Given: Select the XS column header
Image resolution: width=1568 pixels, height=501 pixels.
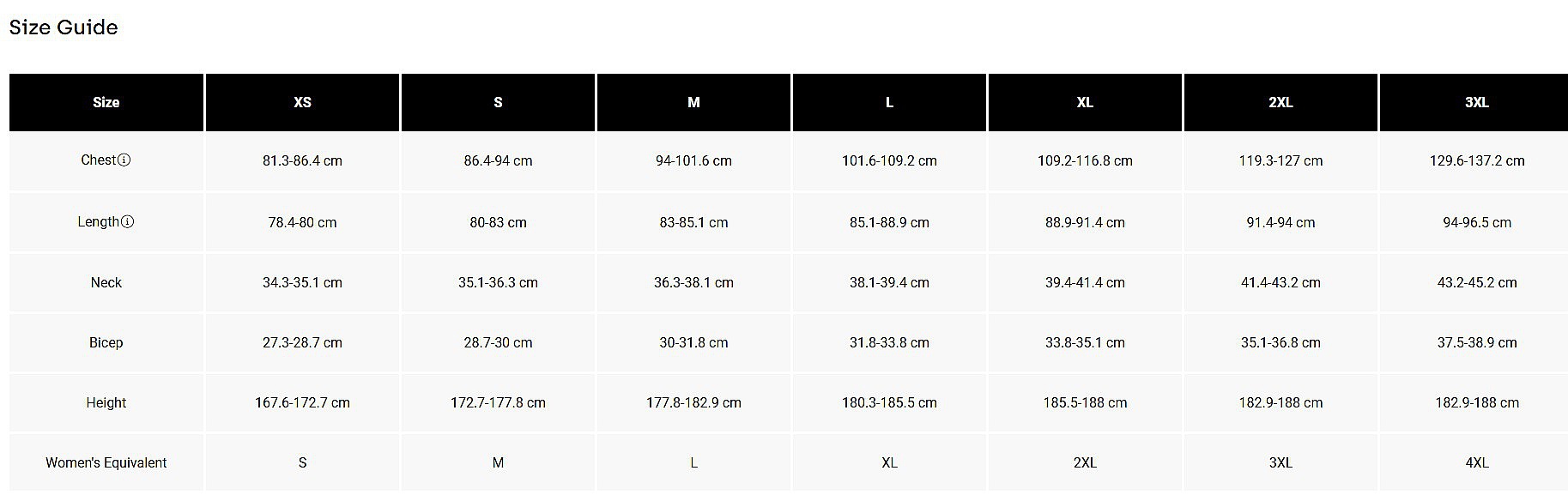Looking at the screenshot, I should tap(302, 103).
